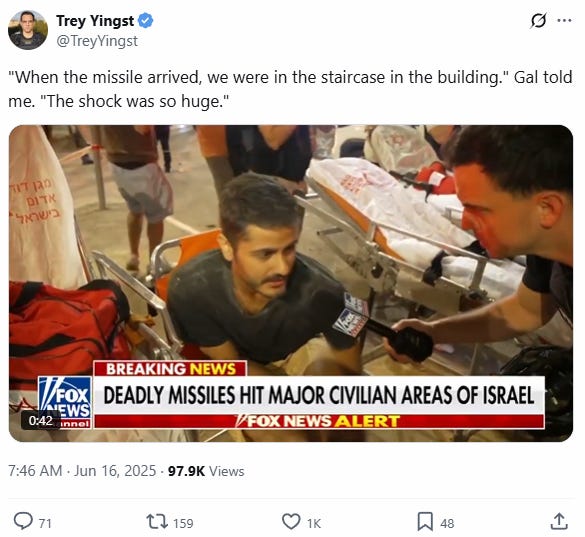
Task: Open the three-dot more options menu
Action: (x=564, y=21)
